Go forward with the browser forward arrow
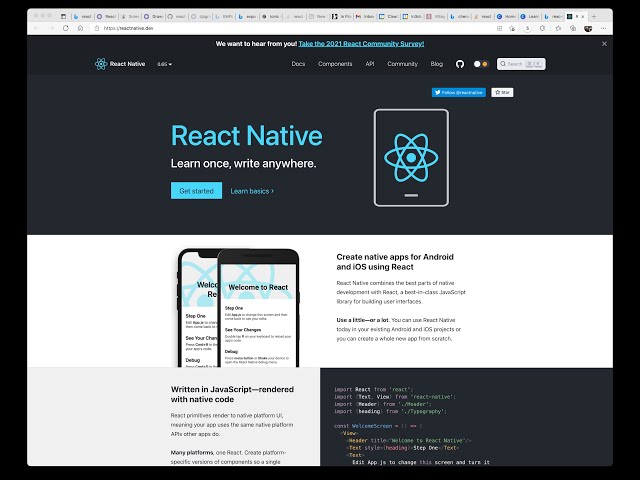The width and height of the screenshot is (640, 480). click(51, 28)
